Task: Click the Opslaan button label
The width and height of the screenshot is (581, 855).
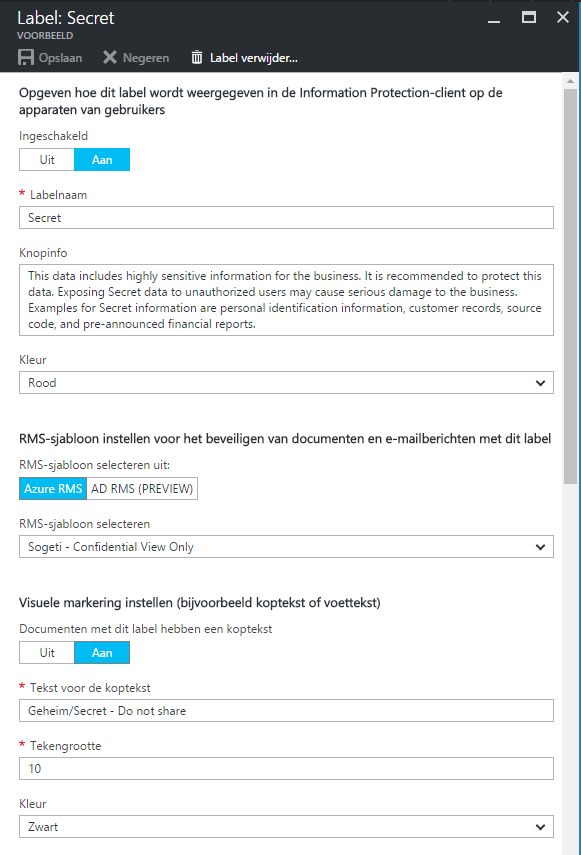Action: [60, 58]
